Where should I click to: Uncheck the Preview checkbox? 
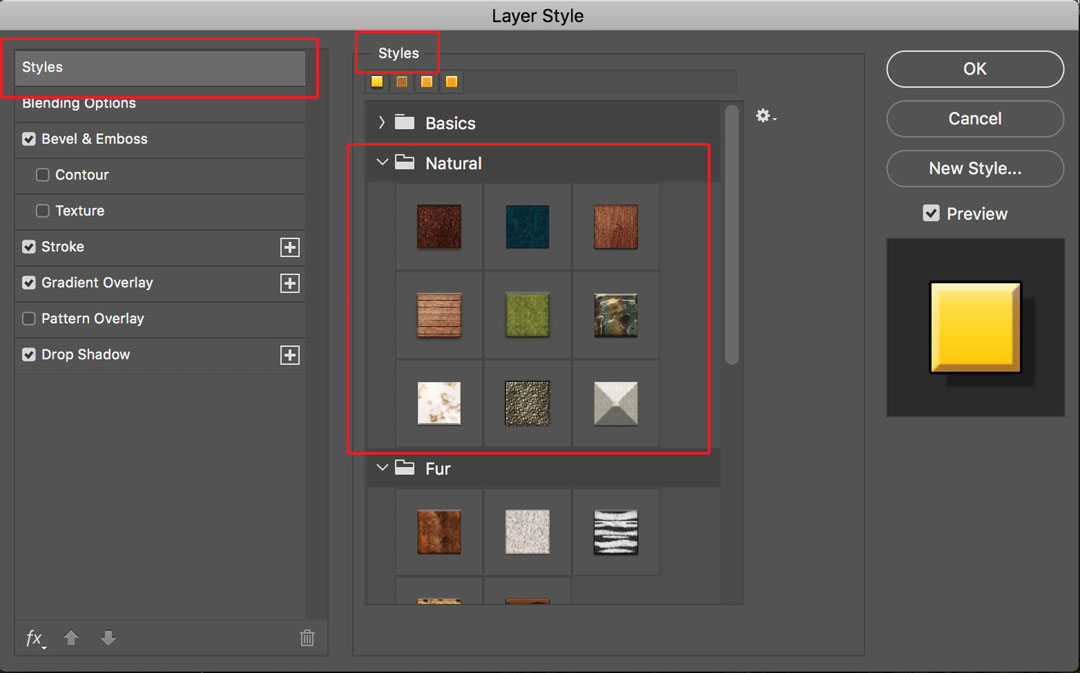931,214
